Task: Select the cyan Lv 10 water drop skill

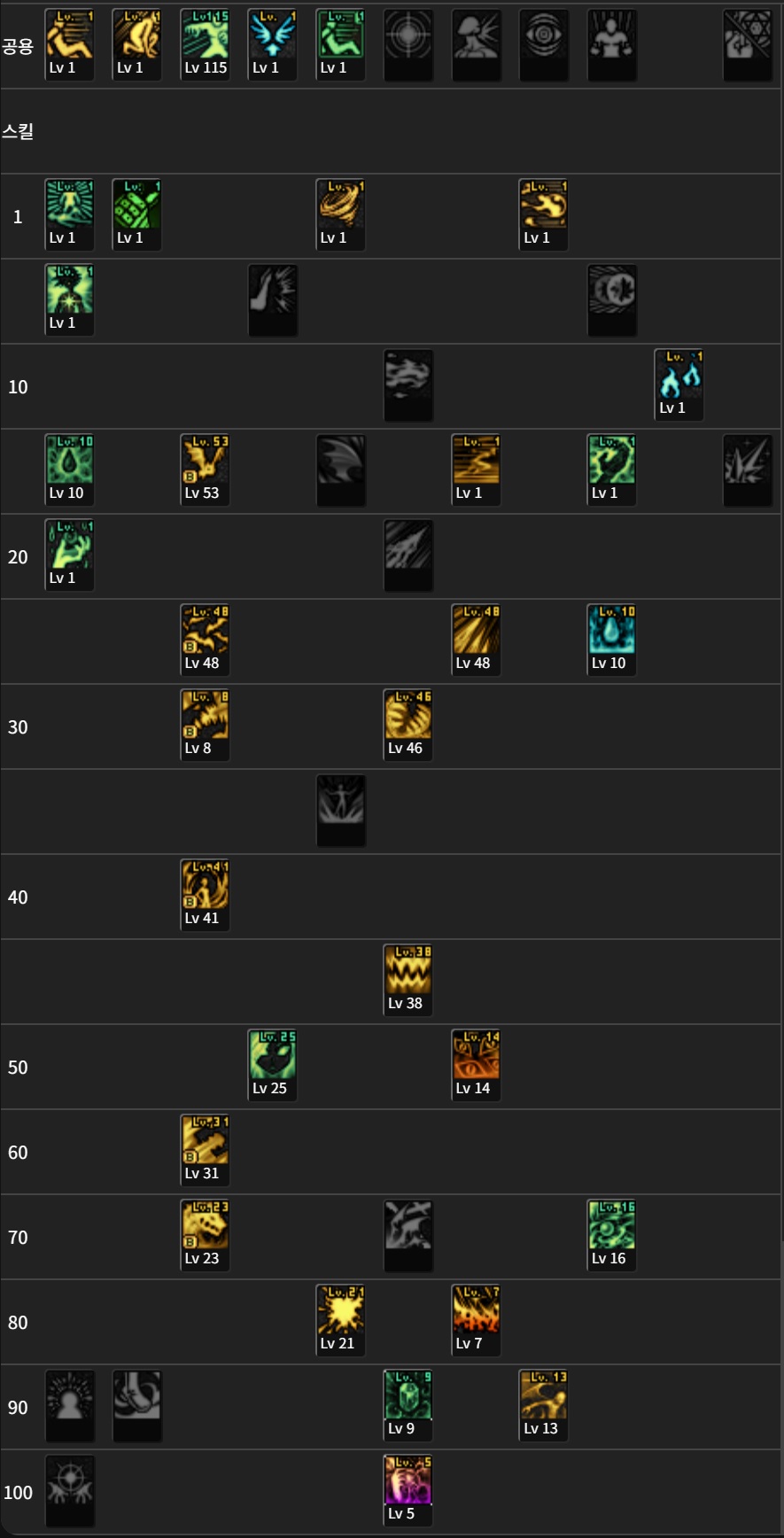Action: click(x=611, y=640)
